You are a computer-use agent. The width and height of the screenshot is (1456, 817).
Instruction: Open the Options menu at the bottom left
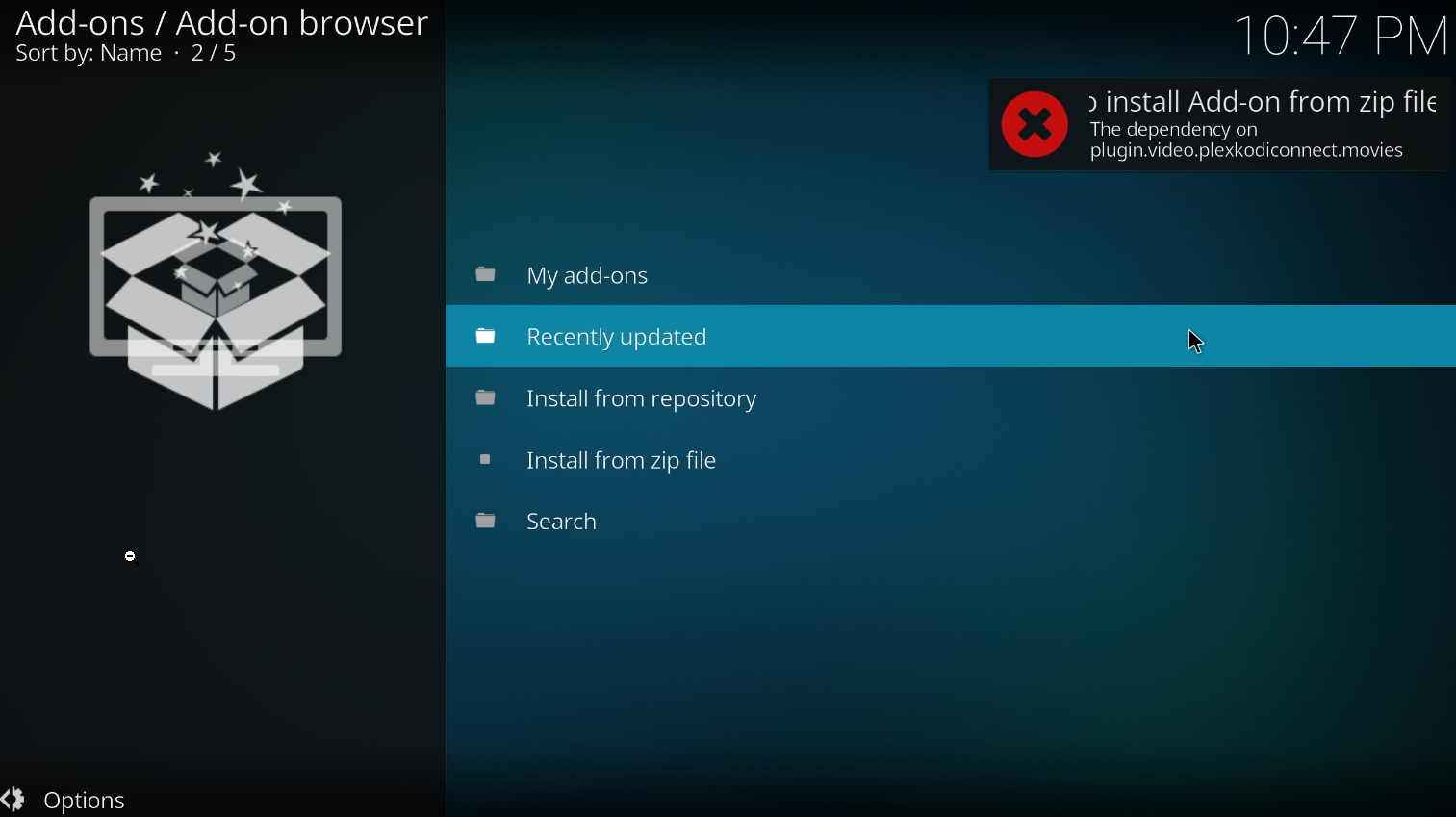pos(64,800)
